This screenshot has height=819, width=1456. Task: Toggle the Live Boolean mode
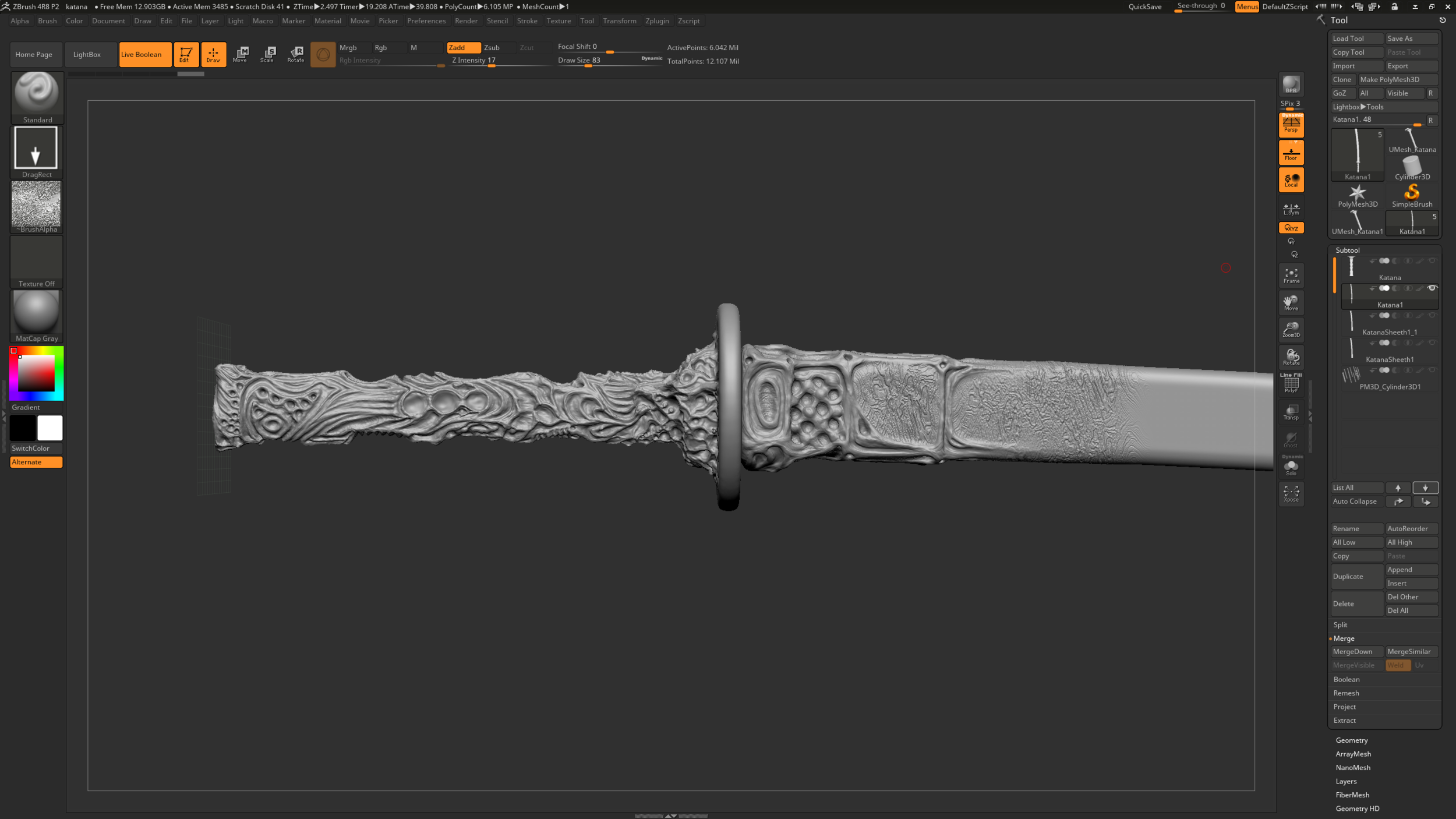[145, 54]
